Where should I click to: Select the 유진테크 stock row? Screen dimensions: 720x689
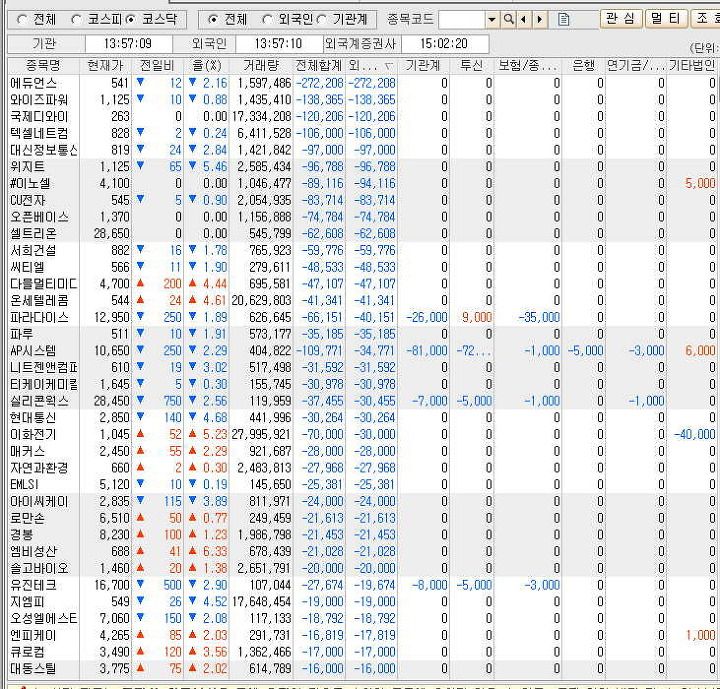click(x=363, y=585)
